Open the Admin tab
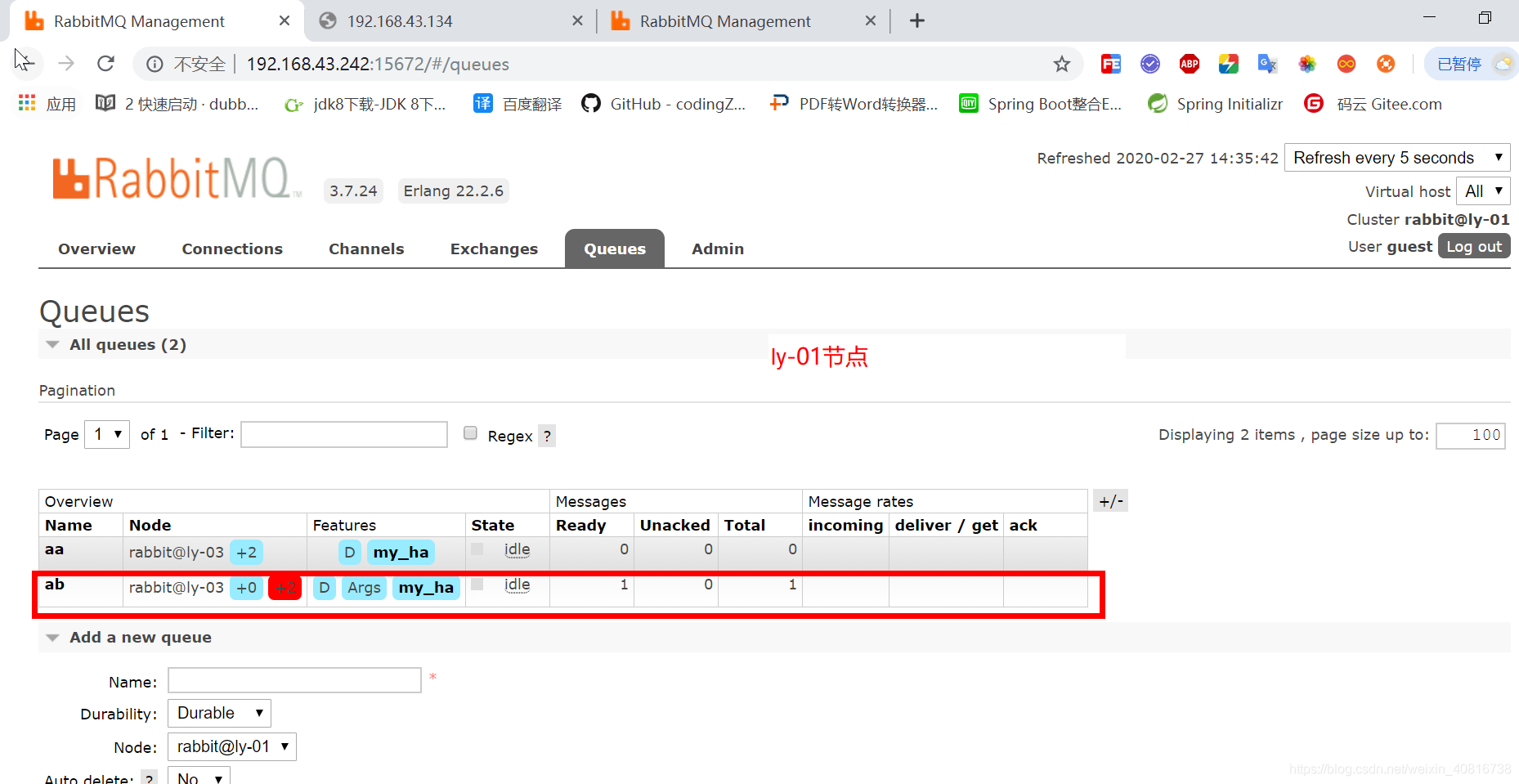This screenshot has height=784, width=1519. click(718, 249)
